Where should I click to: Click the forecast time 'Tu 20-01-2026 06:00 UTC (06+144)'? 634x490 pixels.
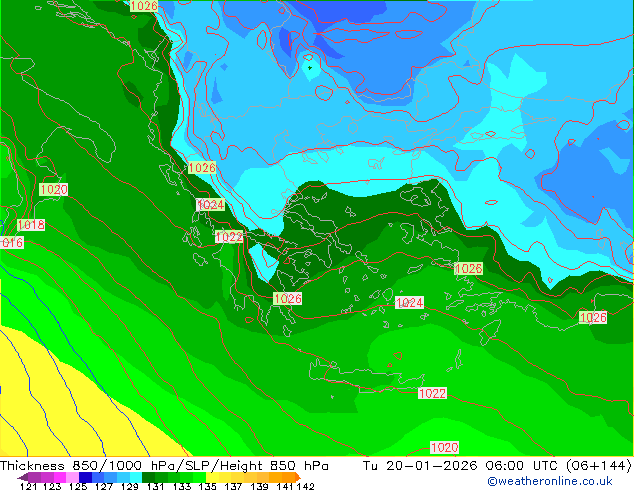pyautogui.click(x=497, y=466)
